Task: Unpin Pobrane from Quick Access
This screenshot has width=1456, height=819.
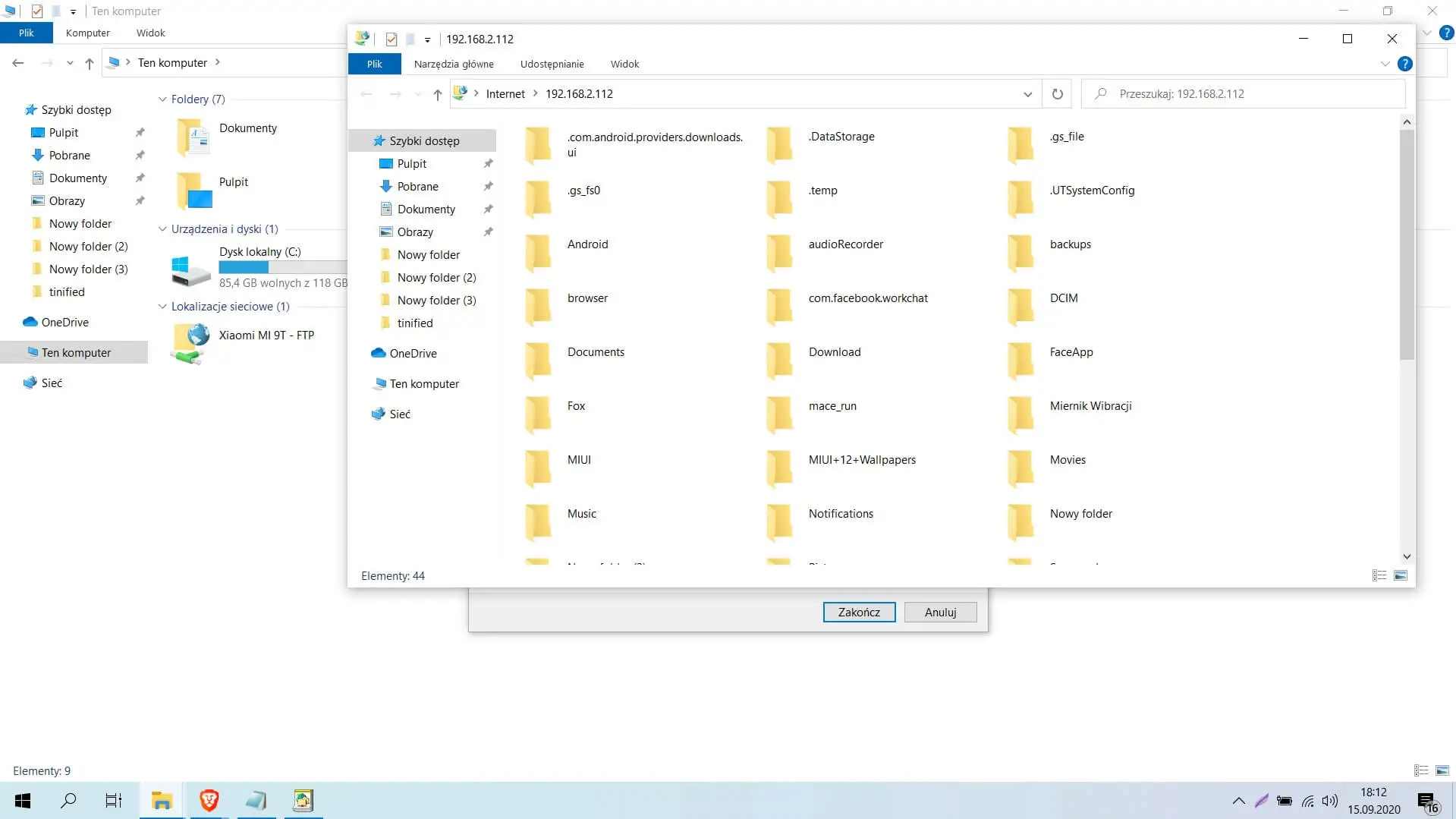Action: coord(489,186)
